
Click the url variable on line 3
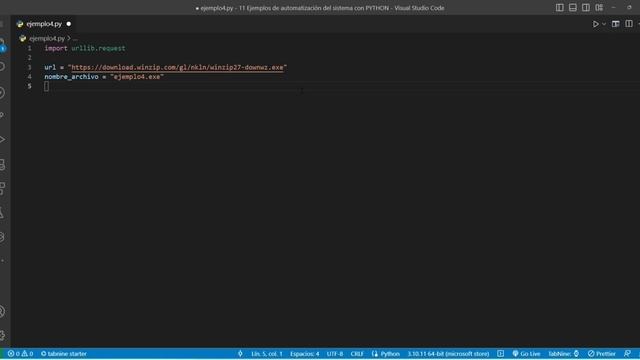pos(50,67)
